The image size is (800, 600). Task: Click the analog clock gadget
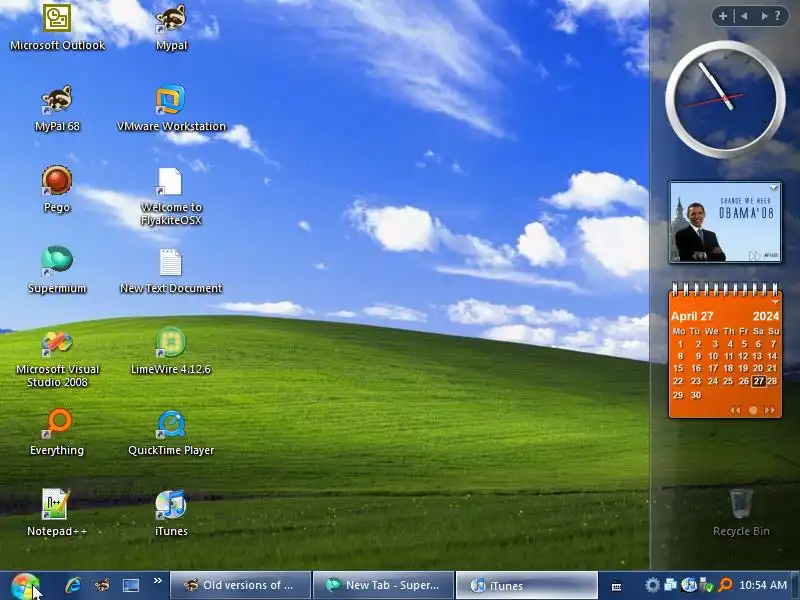tap(726, 99)
